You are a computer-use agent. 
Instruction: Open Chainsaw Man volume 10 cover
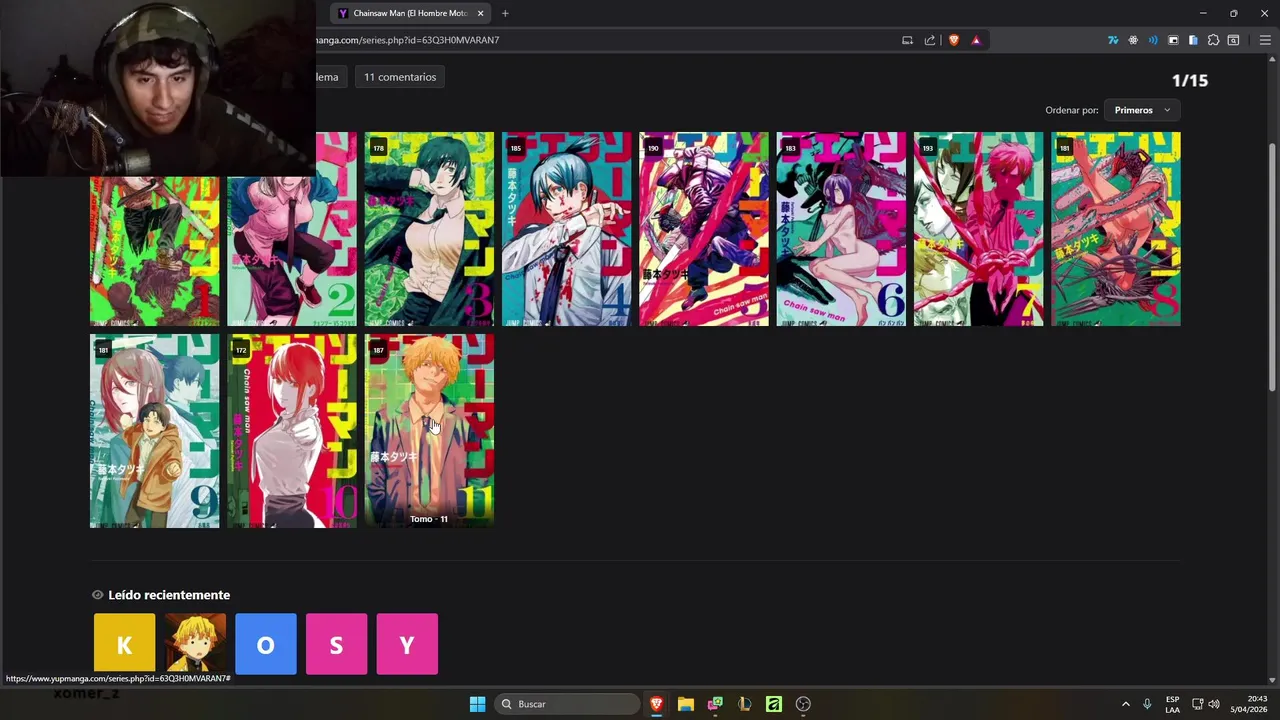click(292, 431)
